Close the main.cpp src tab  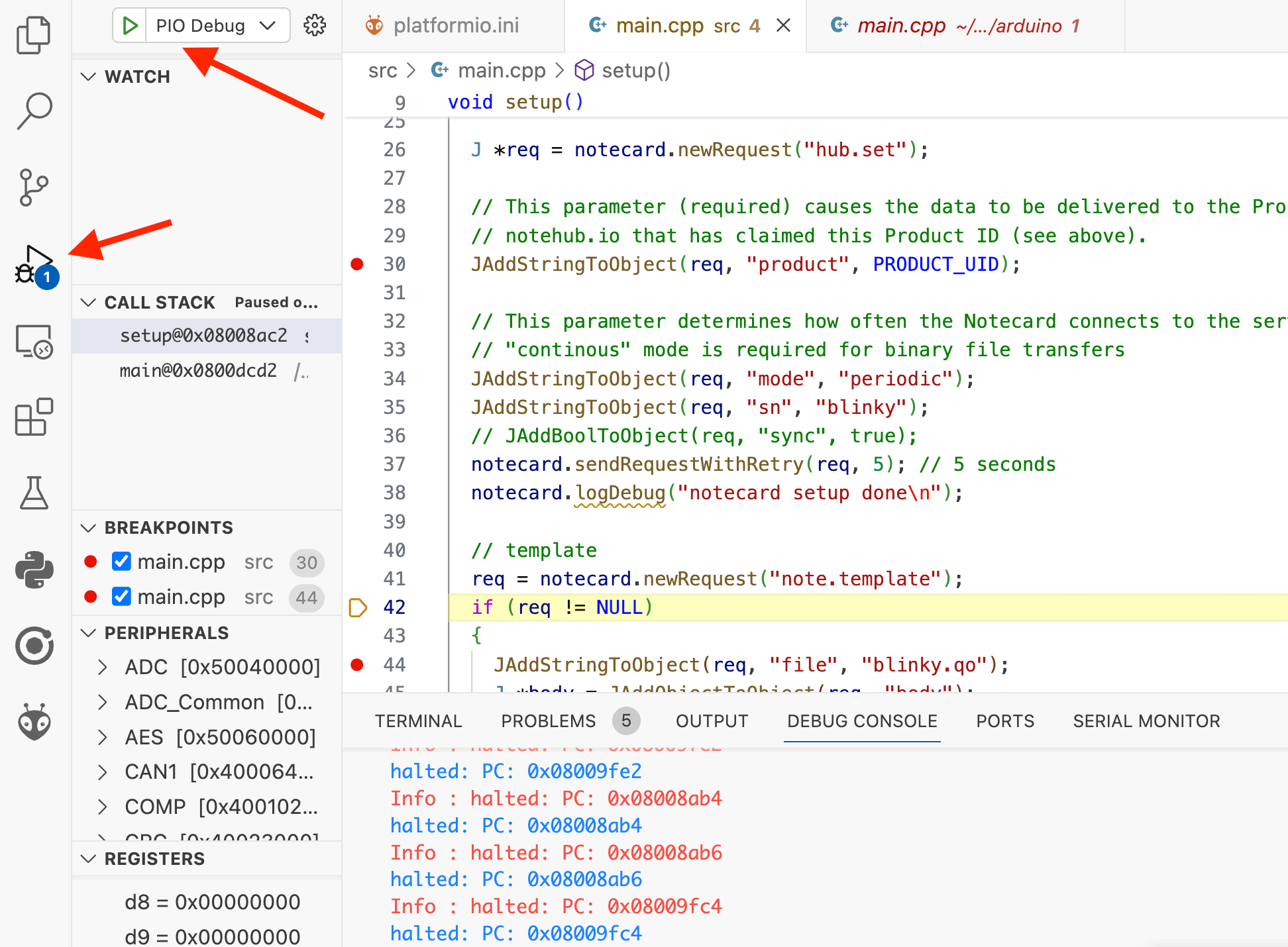tap(784, 26)
